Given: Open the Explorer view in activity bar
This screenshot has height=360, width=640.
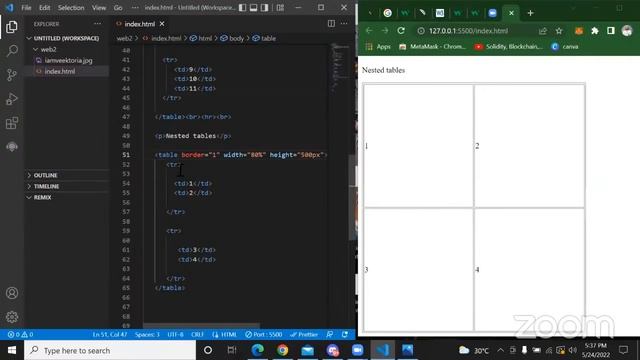Looking at the screenshot, I should [x=12, y=27].
